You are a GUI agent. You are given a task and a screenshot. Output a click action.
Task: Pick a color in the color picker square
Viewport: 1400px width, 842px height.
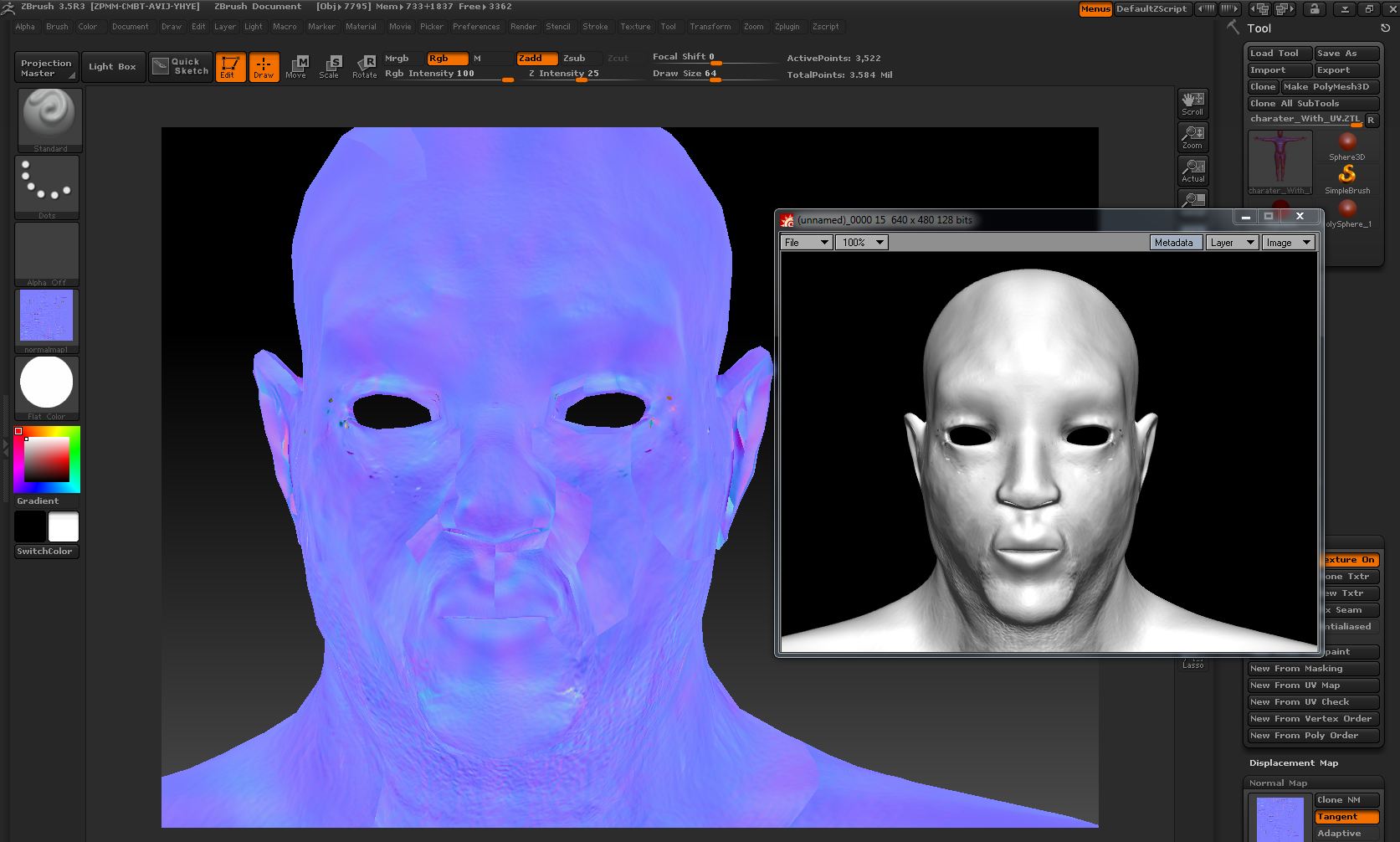47,460
